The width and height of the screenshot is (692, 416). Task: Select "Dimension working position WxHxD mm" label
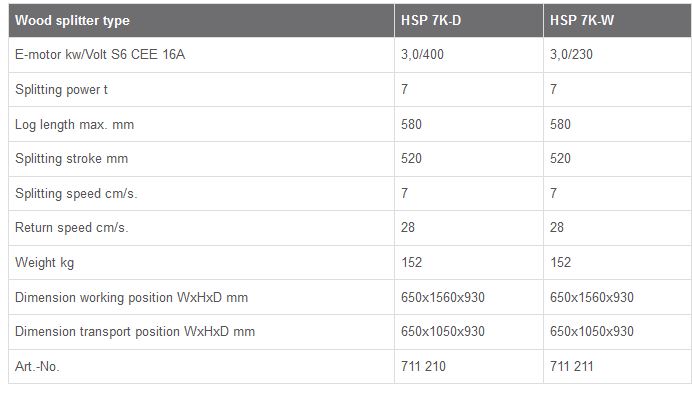(131, 297)
